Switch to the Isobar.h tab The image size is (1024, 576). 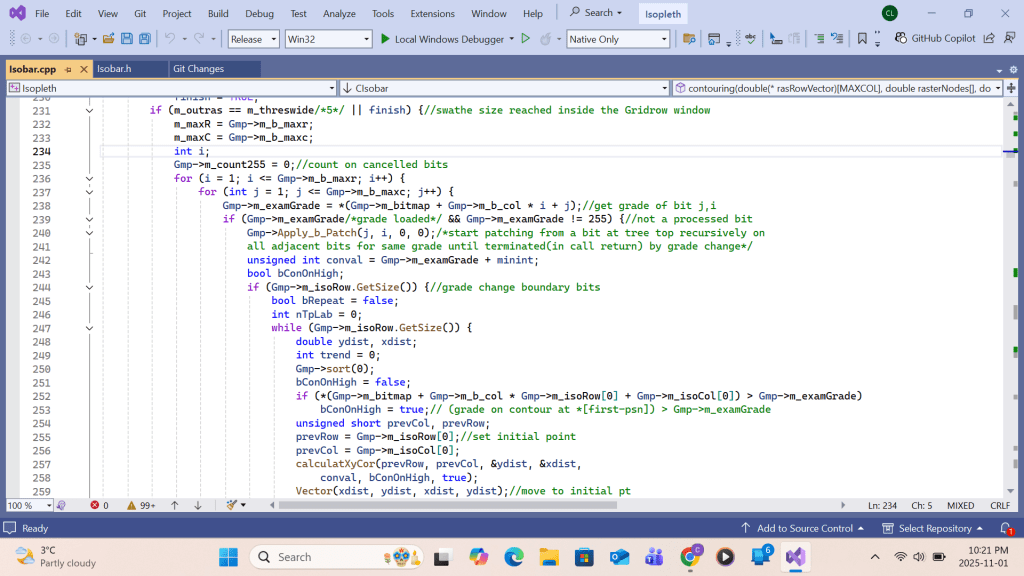click(115, 69)
